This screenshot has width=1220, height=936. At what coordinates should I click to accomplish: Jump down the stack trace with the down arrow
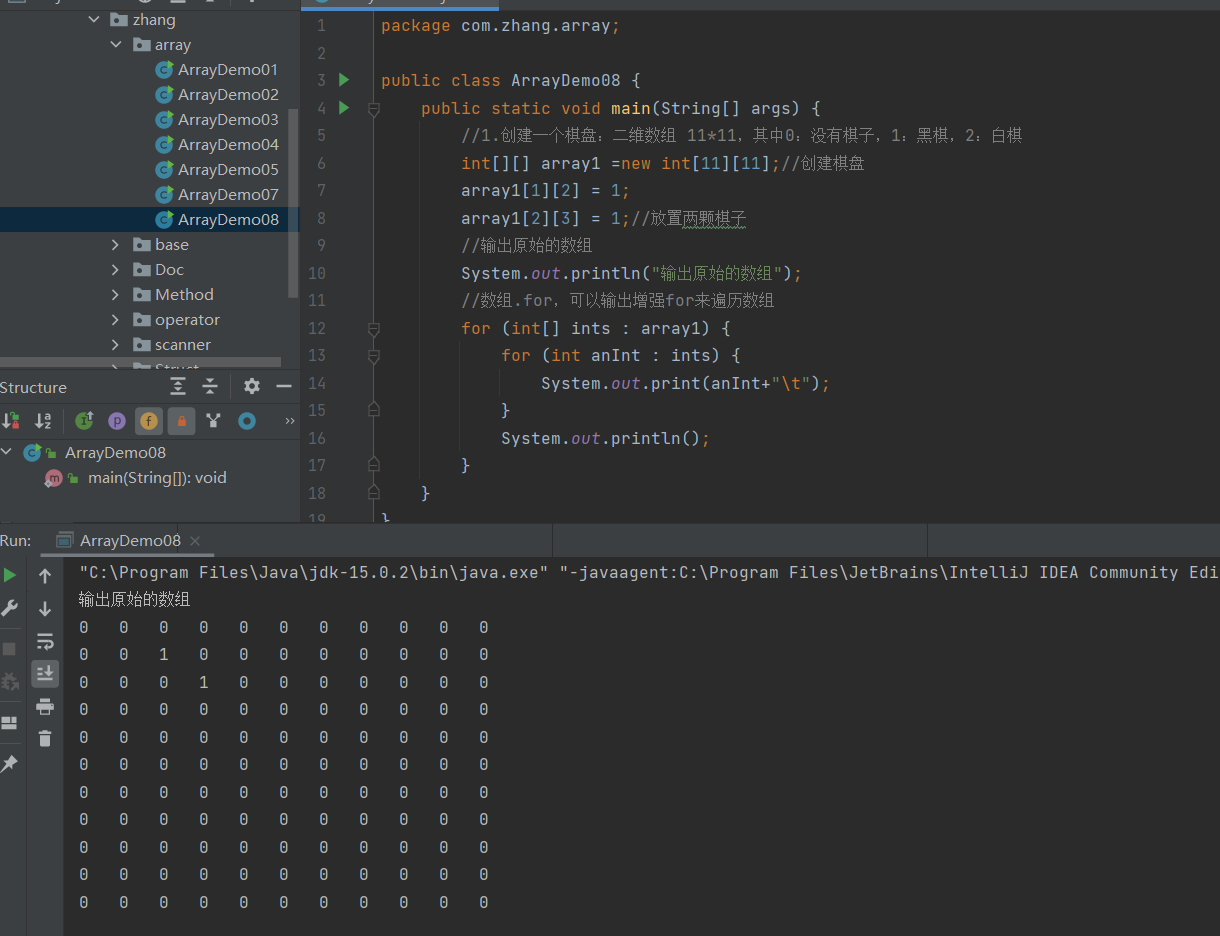45,609
